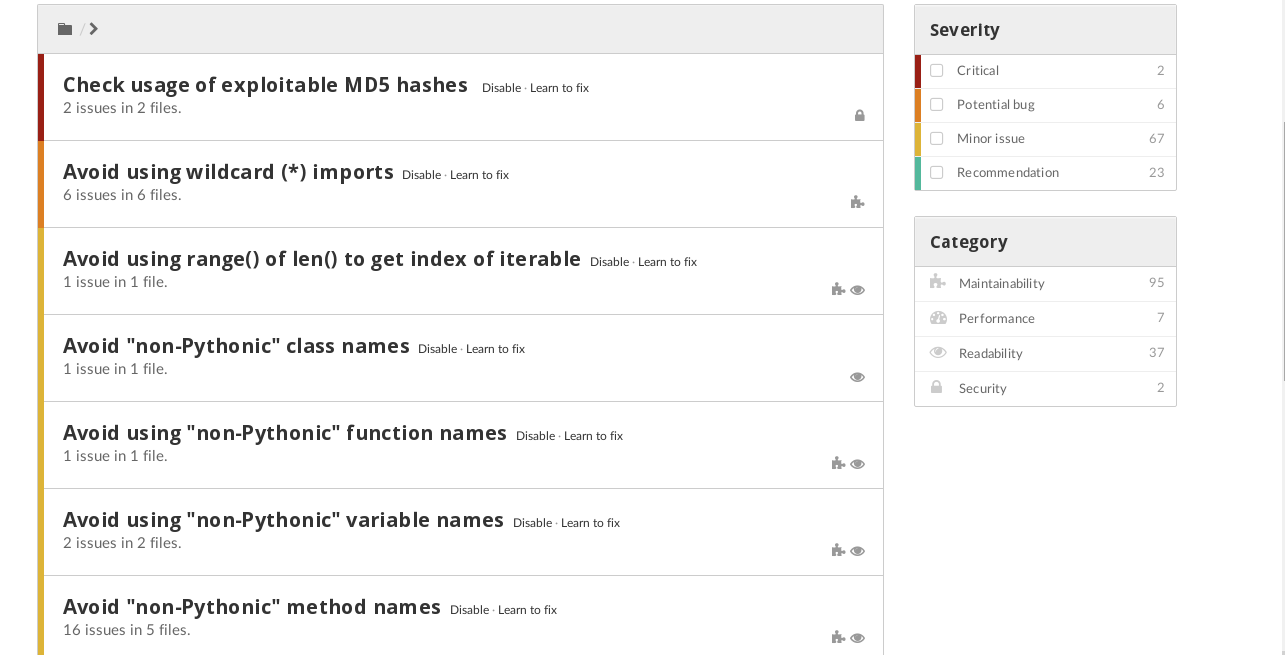Screen dimensions: 1285x655
Task: Click Disable next to wildcard imports
Action: tap(421, 175)
